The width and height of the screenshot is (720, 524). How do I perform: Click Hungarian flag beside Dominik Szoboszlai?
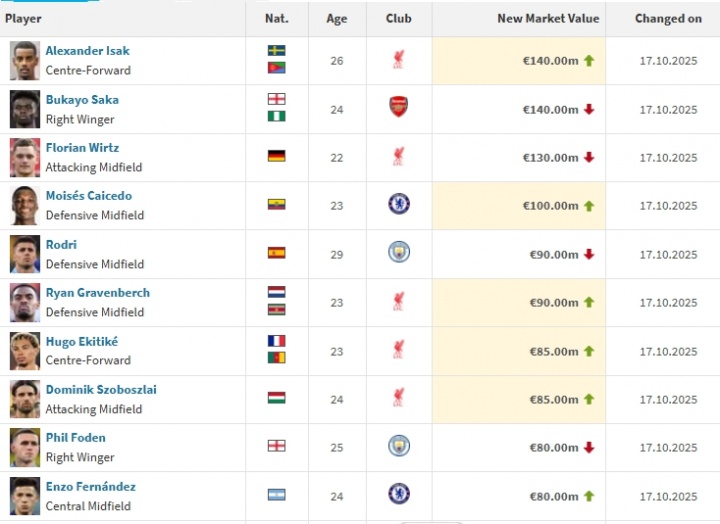click(277, 399)
